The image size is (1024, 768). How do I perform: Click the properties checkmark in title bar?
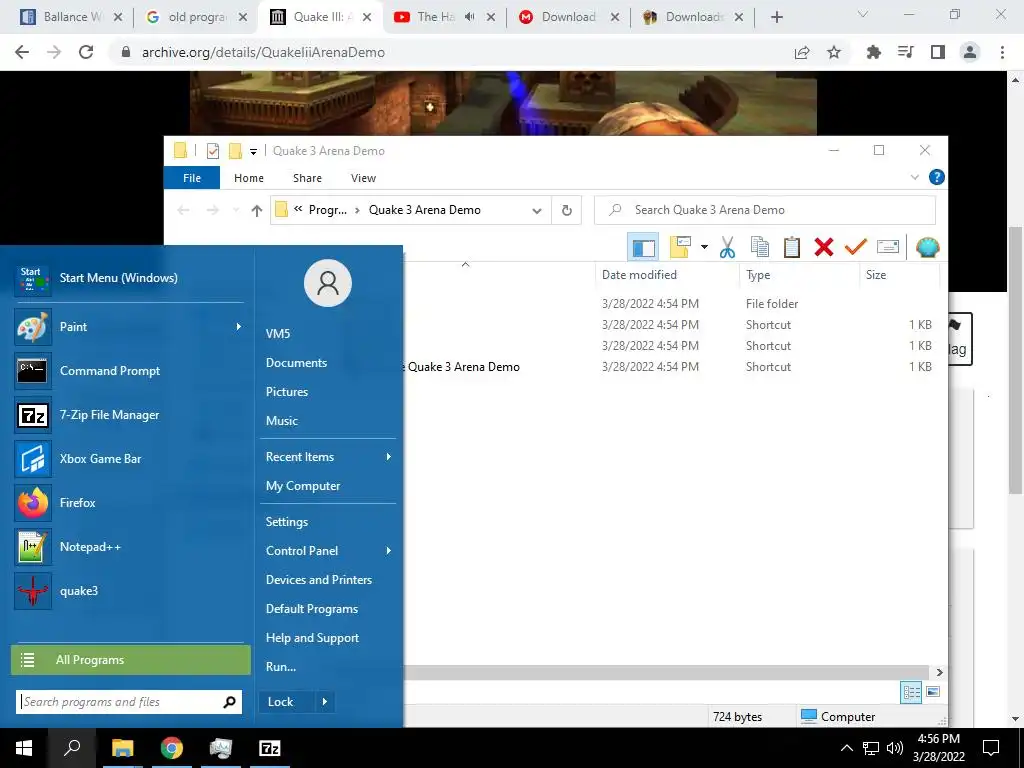point(213,151)
